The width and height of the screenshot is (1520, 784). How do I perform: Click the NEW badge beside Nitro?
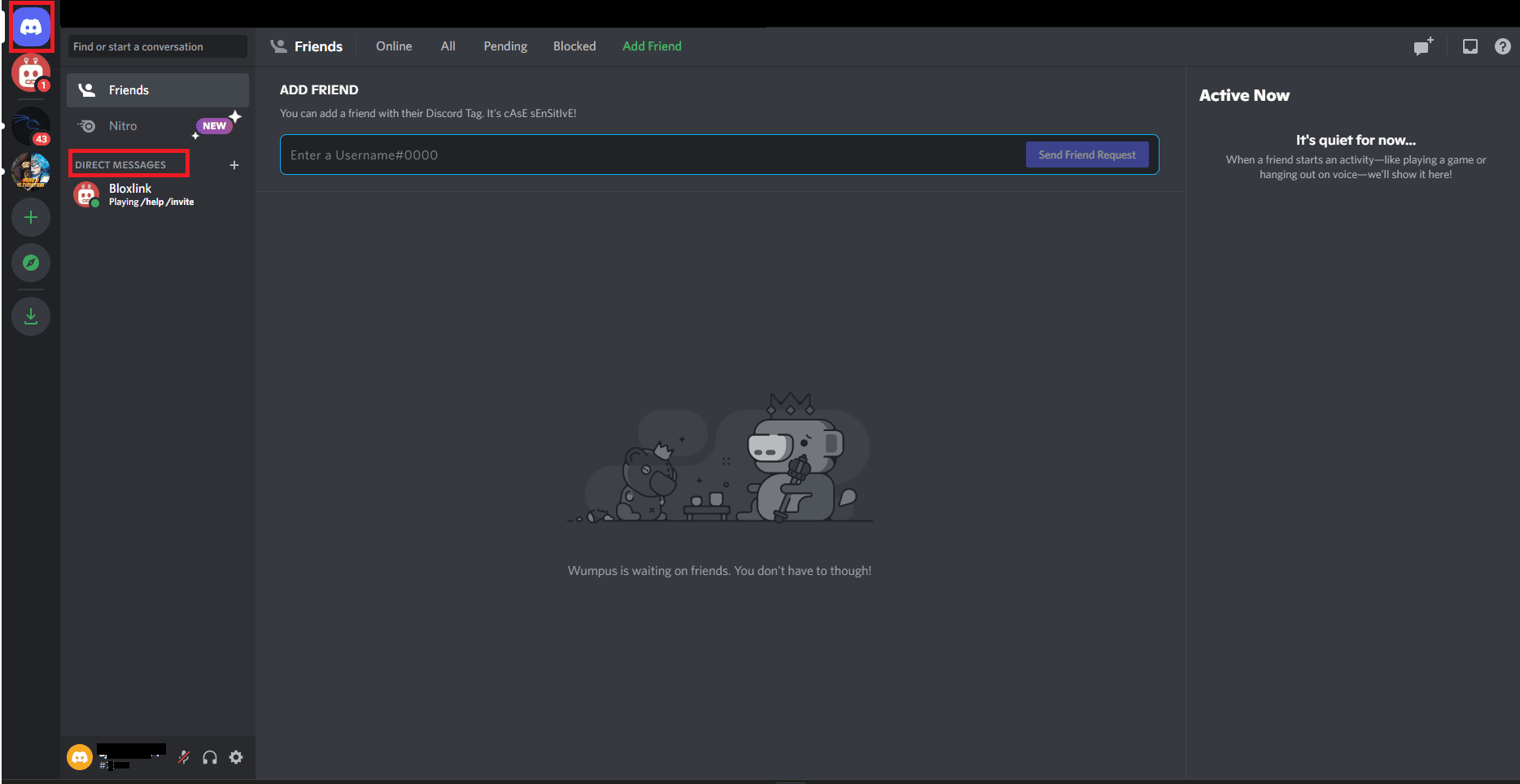[215, 126]
